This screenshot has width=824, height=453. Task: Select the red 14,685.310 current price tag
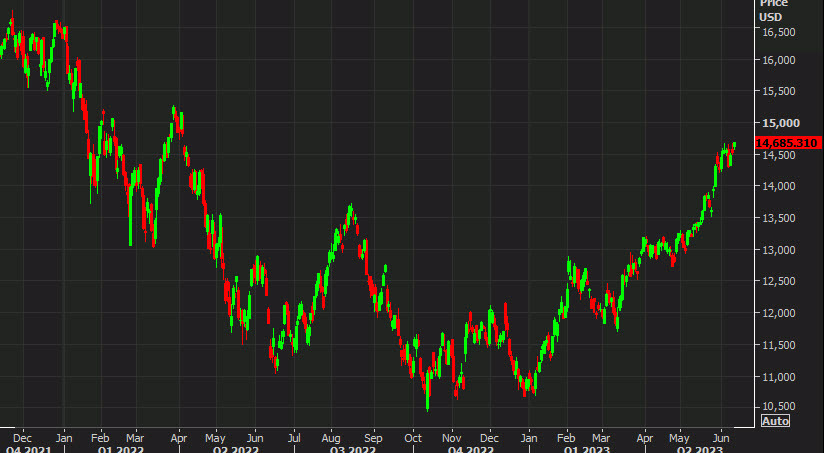tap(788, 143)
